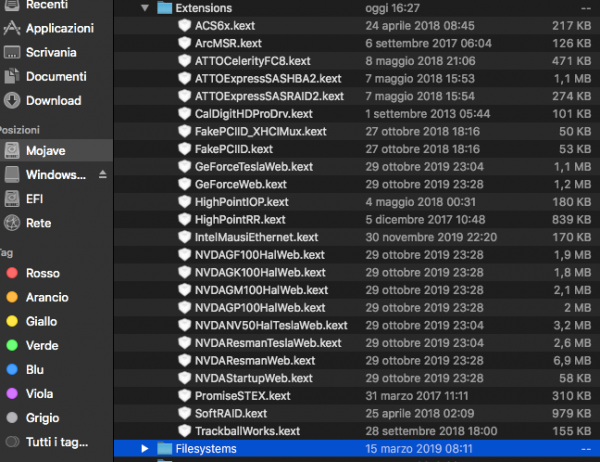
Task: Select FakePCIID_XHCIMux.kext file icon
Action: 184,131
